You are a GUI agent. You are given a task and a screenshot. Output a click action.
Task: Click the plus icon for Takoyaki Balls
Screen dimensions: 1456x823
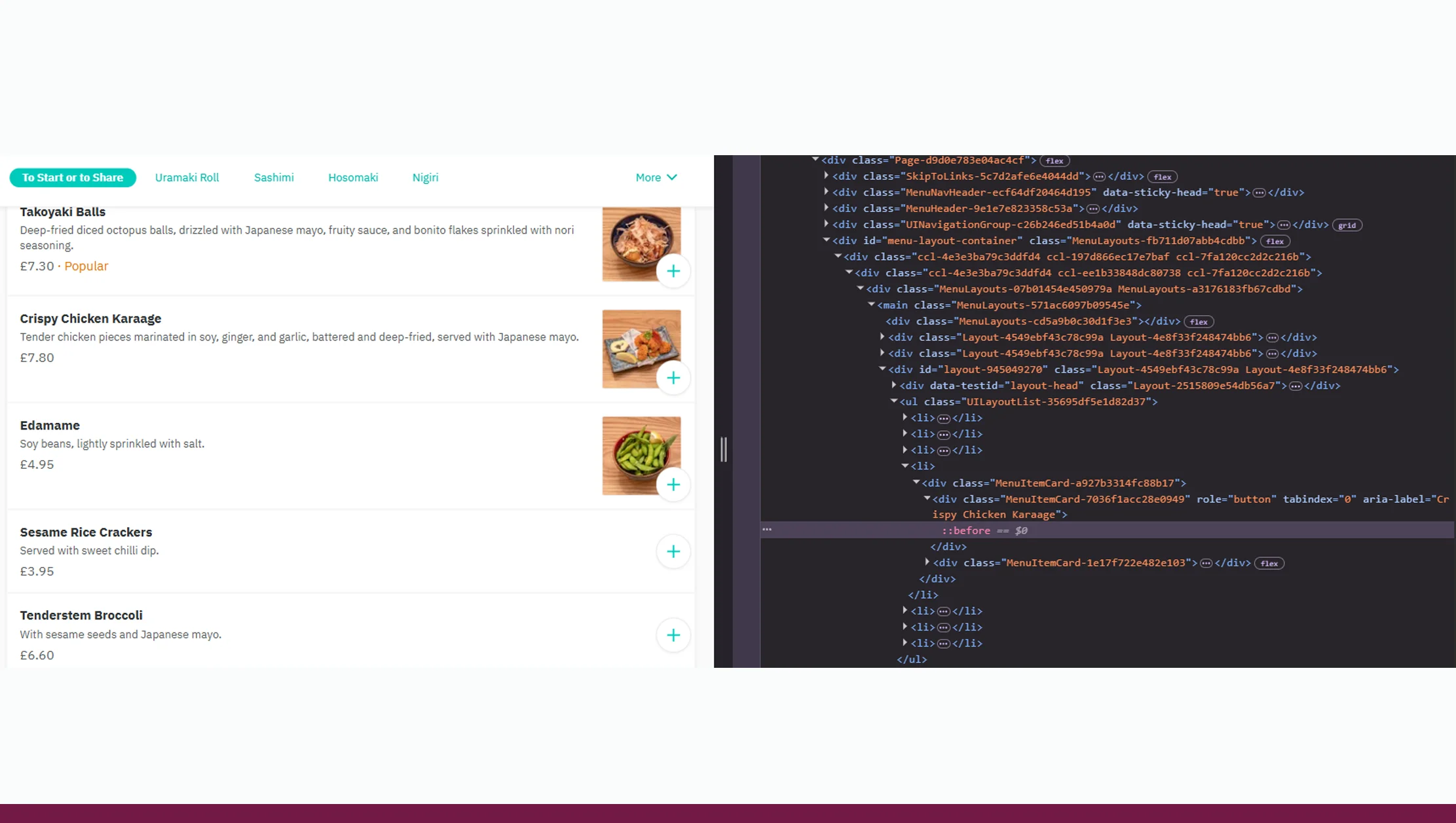pyautogui.click(x=673, y=270)
